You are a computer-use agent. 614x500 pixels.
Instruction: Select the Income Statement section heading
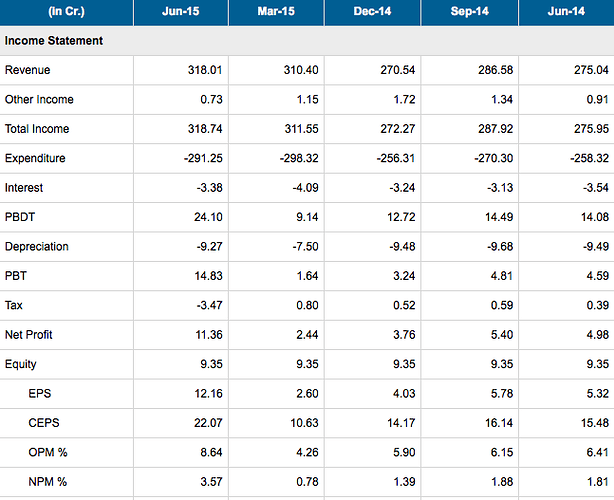click(x=54, y=41)
